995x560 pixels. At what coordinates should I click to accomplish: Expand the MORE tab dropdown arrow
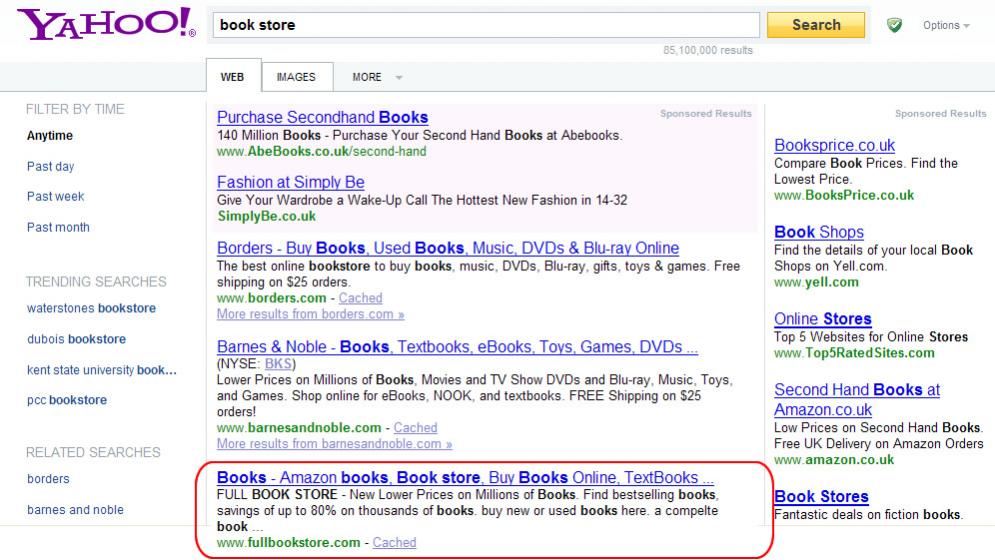pos(399,77)
